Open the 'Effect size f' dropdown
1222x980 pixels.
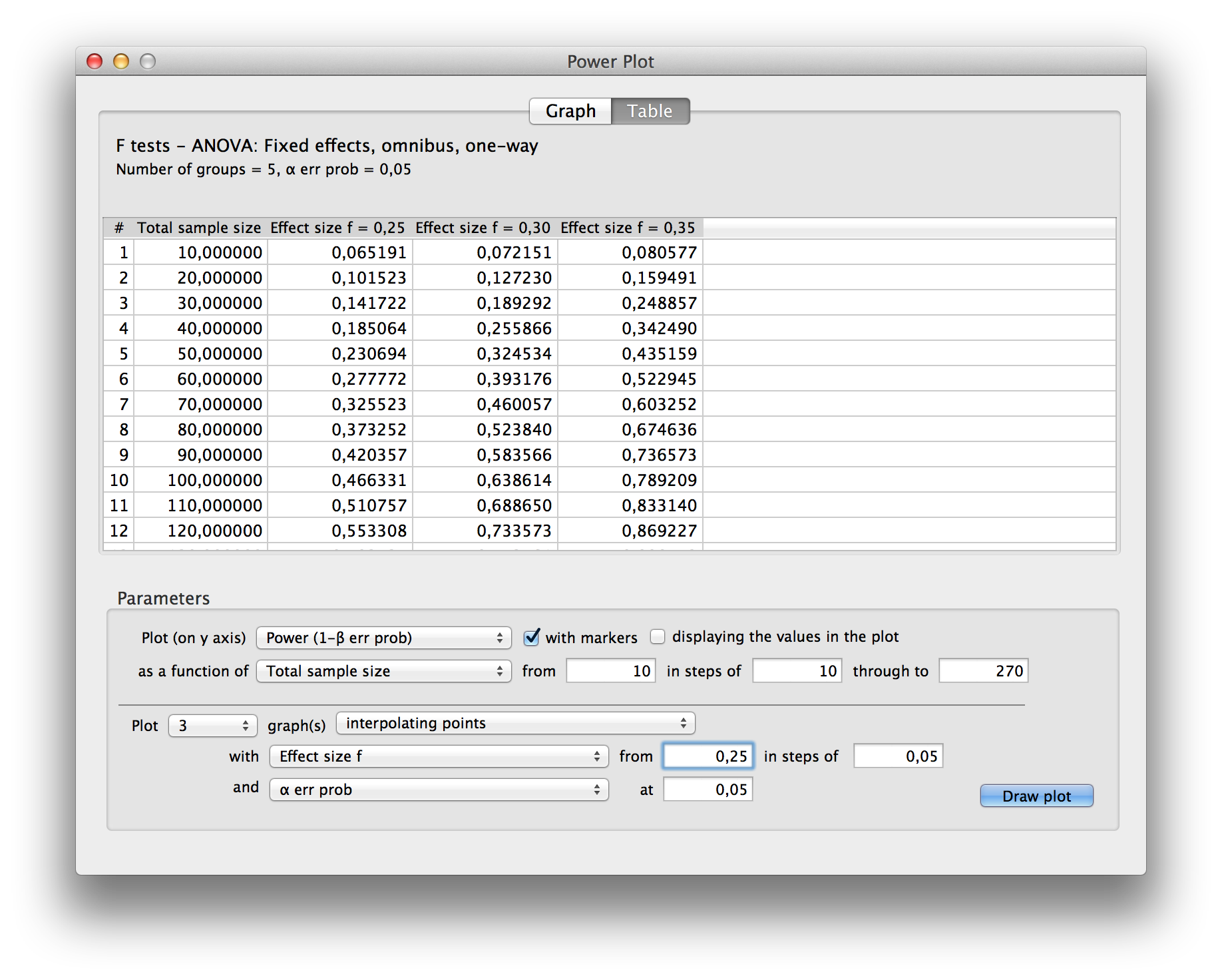[x=439, y=756]
